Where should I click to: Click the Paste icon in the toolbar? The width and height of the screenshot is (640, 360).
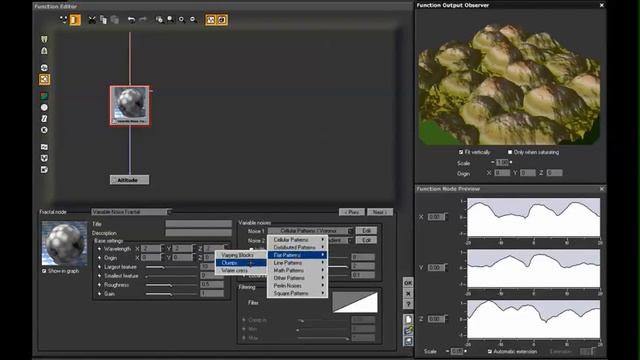click(x=115, y=20)
